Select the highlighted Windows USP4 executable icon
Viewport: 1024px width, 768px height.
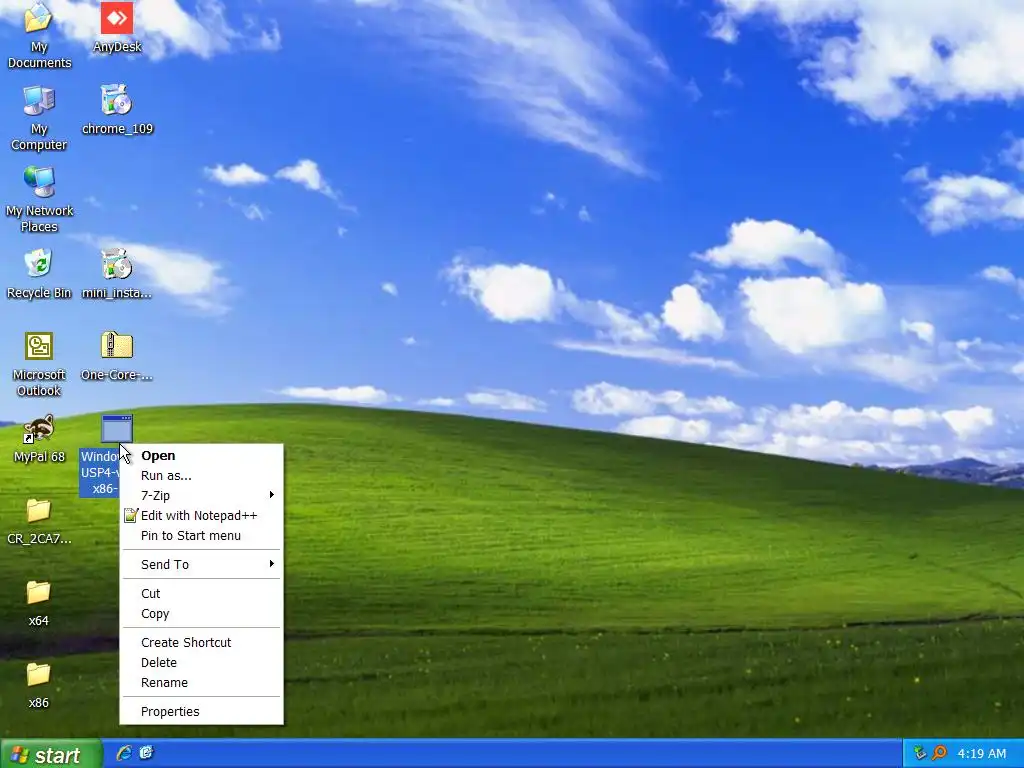[117, 428]
